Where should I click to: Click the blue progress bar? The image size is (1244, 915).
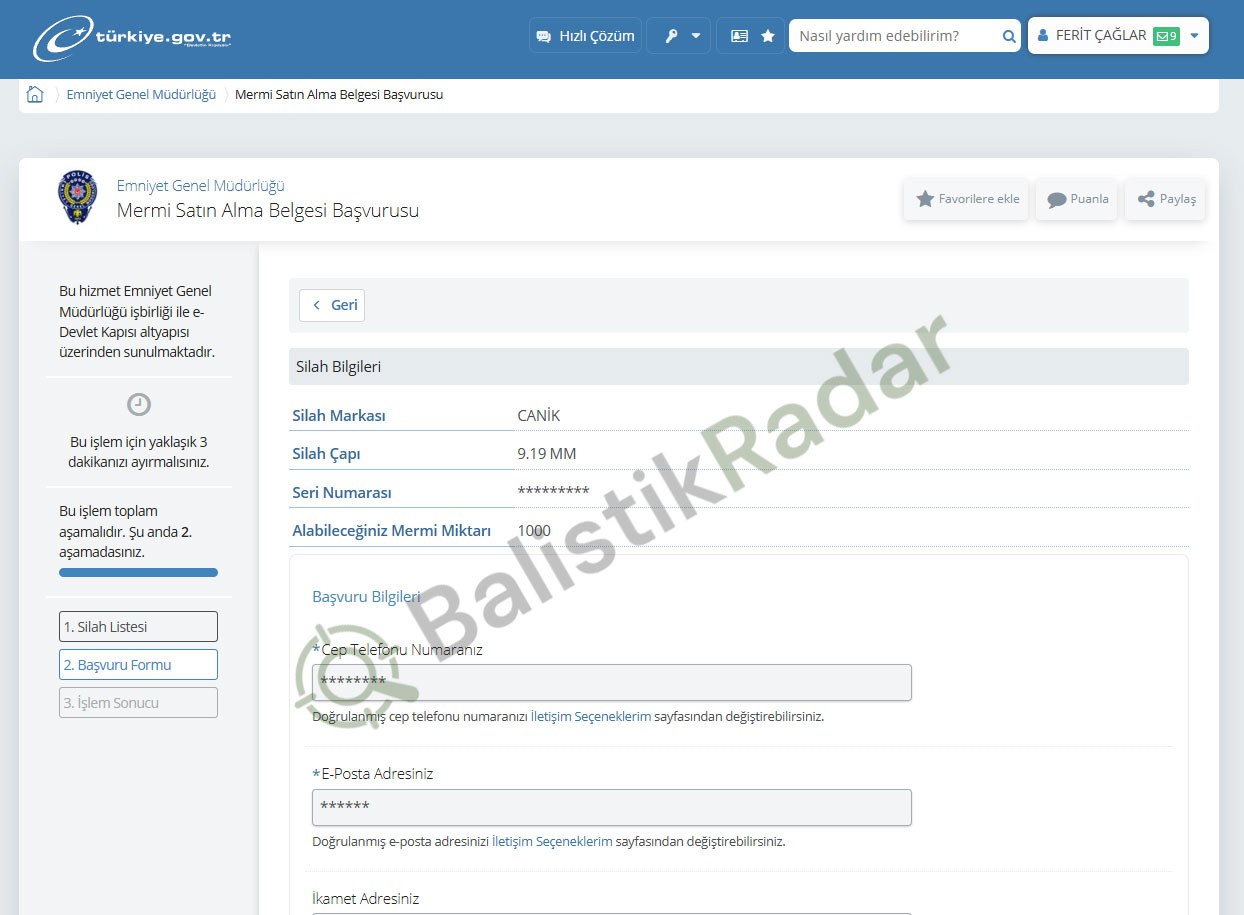(x=138, y=573)
